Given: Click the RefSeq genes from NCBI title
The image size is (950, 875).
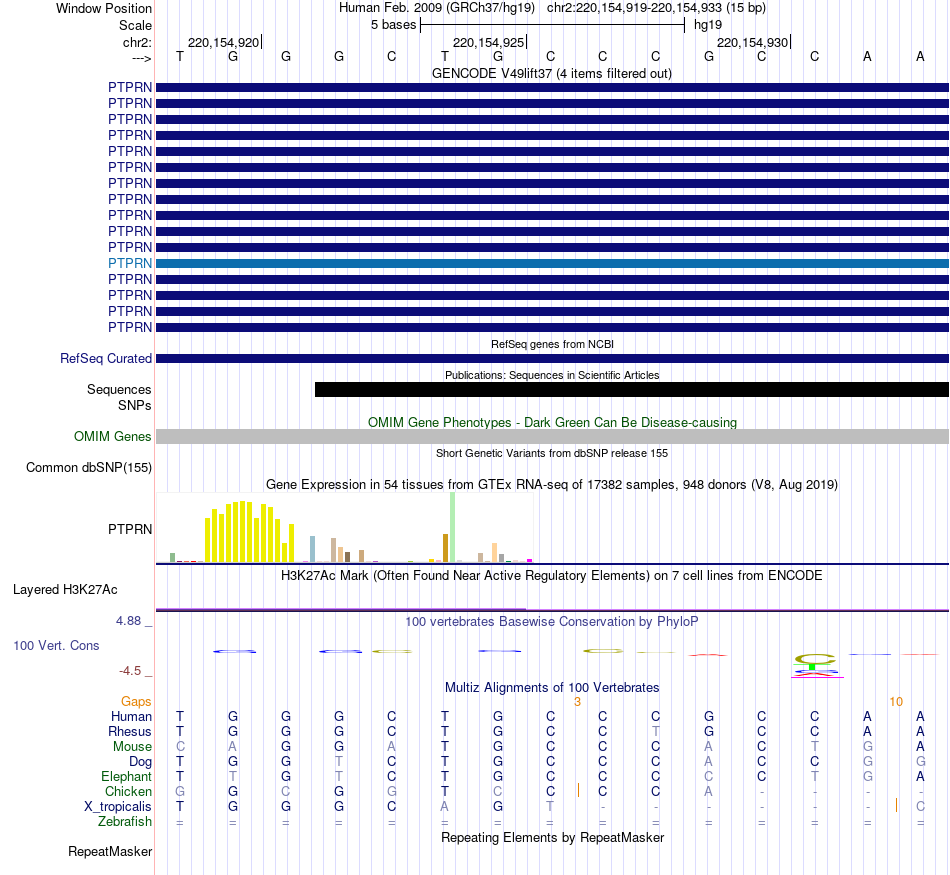Looking at the screenshot, I should click(x=552, y=344).
